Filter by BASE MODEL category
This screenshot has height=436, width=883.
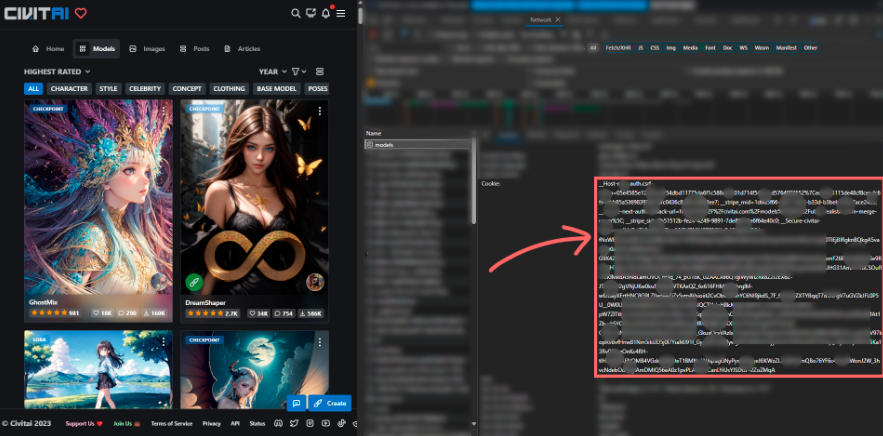[x=277, y=88]
